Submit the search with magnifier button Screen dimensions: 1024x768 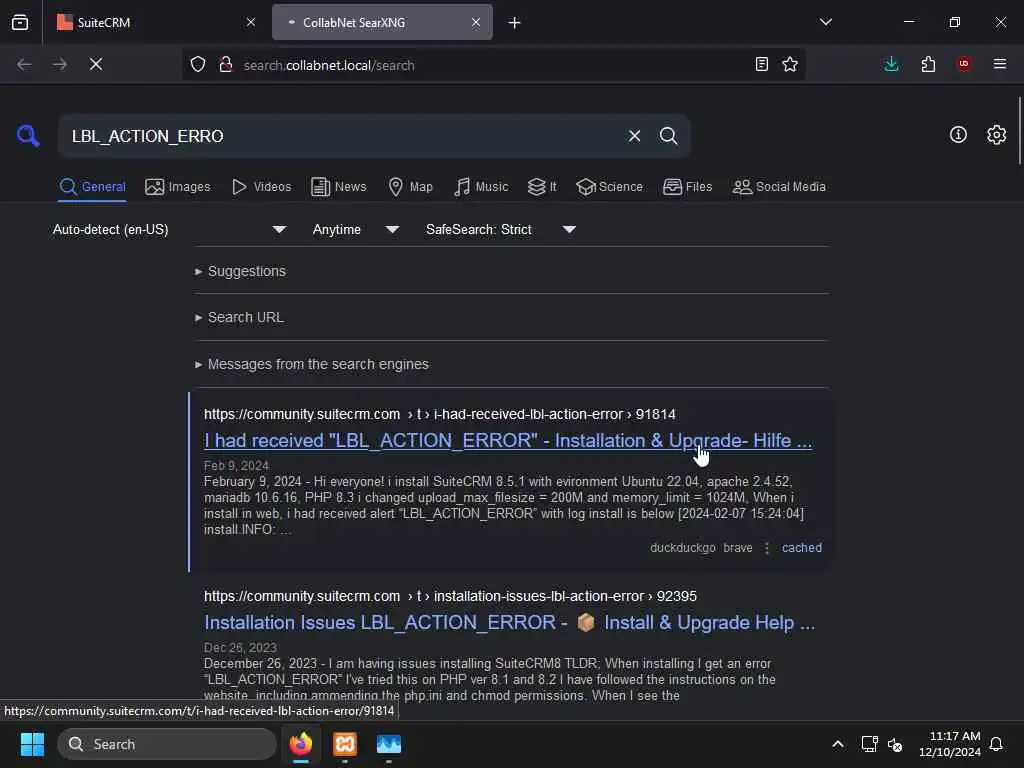668,136
